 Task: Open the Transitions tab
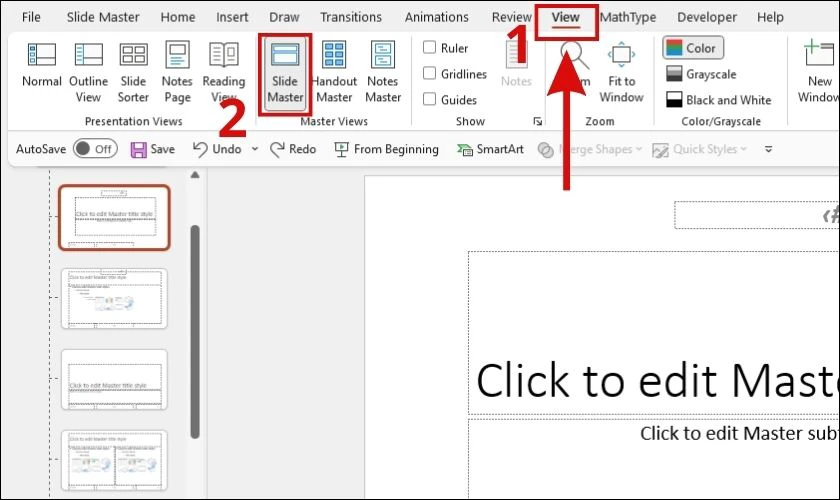tap(351, 17)
